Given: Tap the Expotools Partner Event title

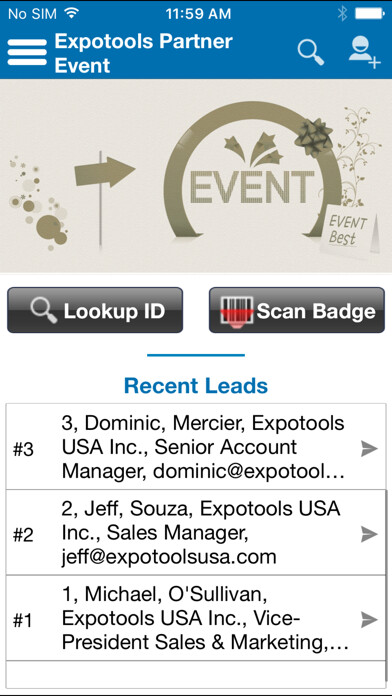Looking at the screenshot, I should pyautogui.click(x=143, y=53).
